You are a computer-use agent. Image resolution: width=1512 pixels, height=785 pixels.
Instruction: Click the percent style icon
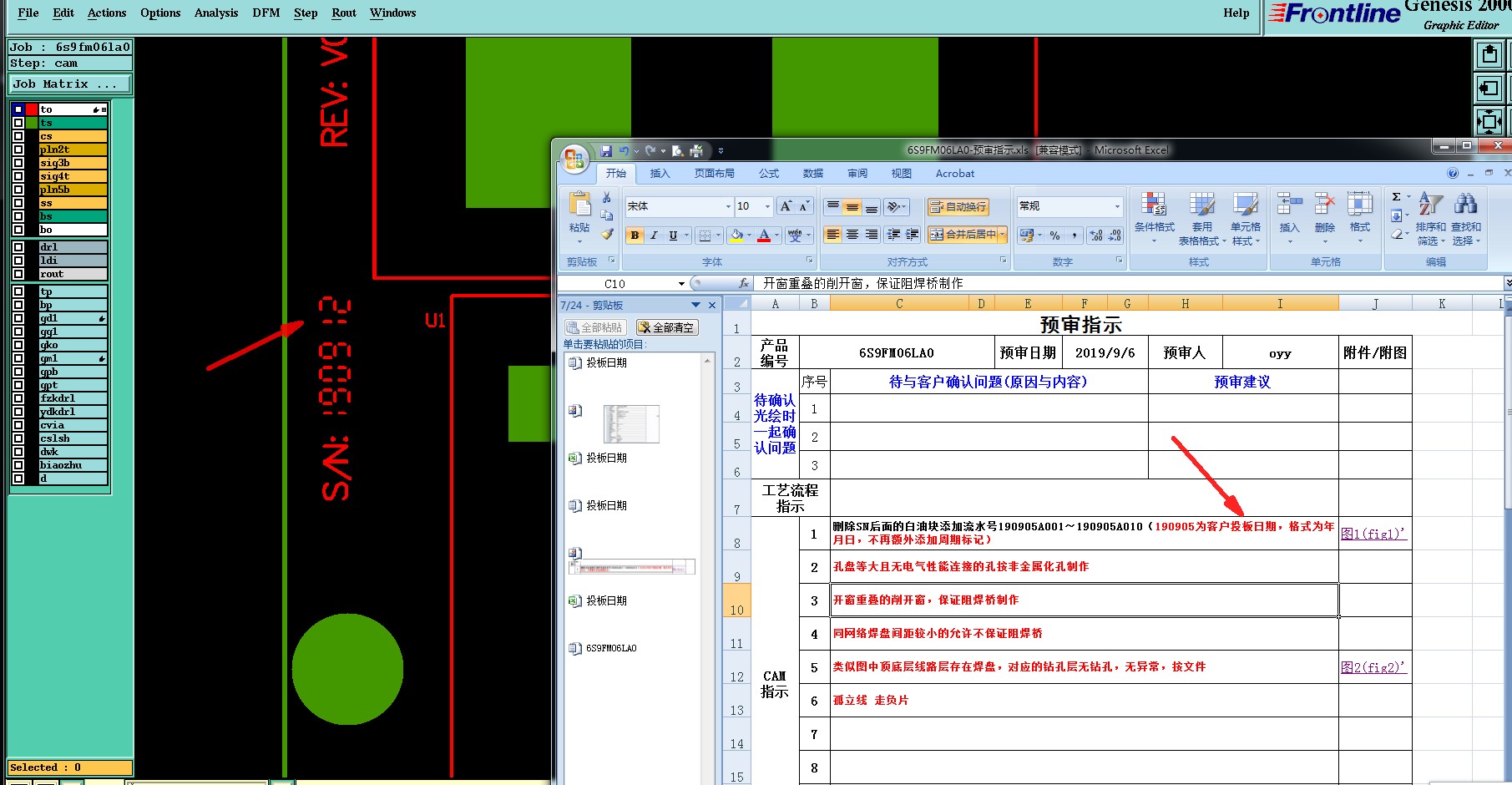coord(1055,235)
